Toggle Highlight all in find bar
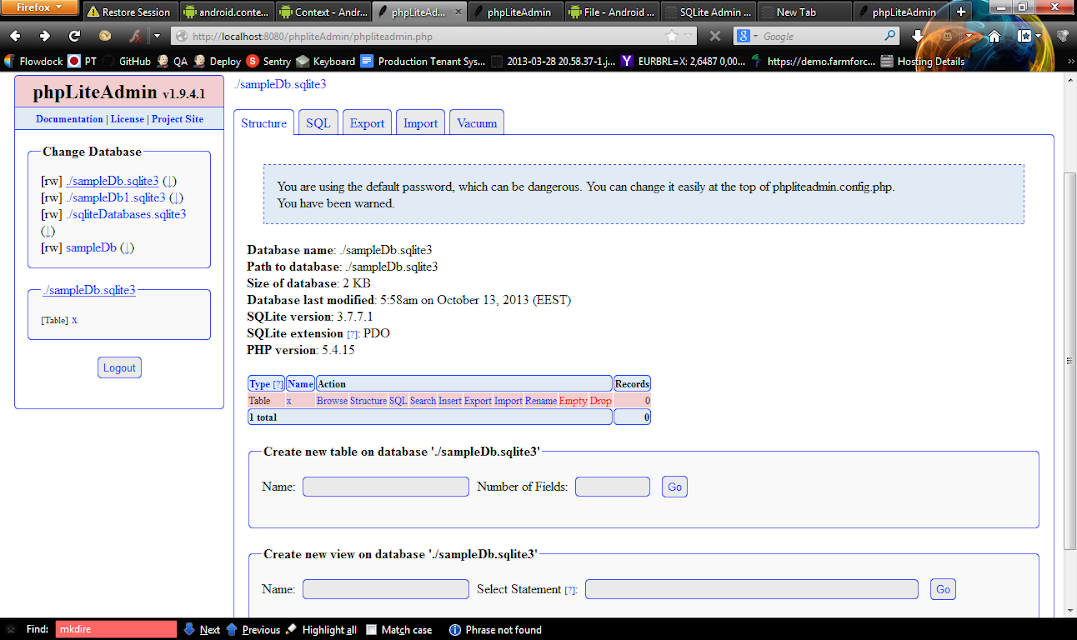 click(321, 630)
